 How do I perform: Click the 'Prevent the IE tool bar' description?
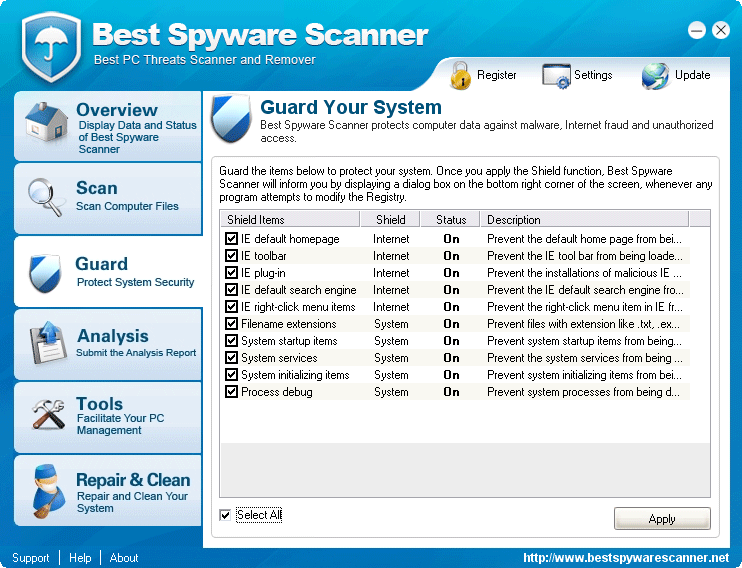585,256
